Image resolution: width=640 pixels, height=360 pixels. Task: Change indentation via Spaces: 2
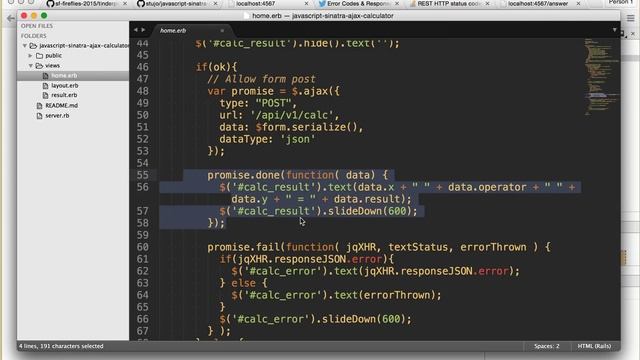547,346
